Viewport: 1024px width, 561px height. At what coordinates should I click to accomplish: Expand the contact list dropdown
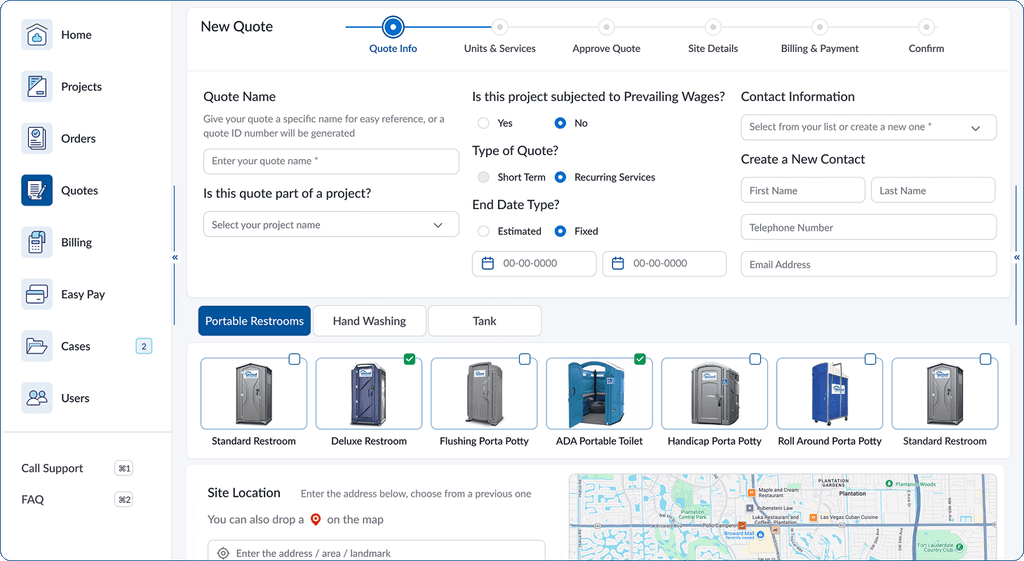[869, 127]
